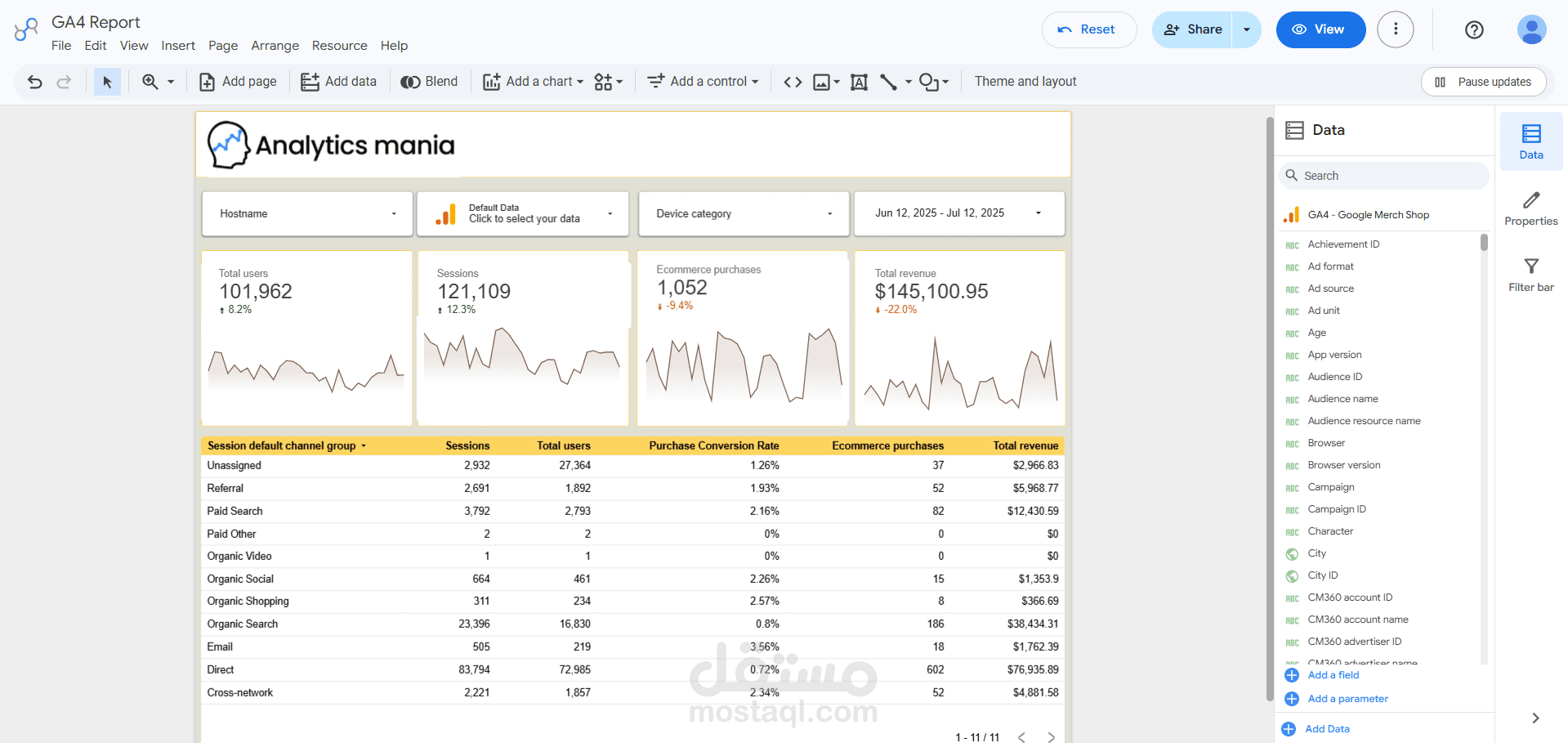Click the Share button

coord(1192,29)
